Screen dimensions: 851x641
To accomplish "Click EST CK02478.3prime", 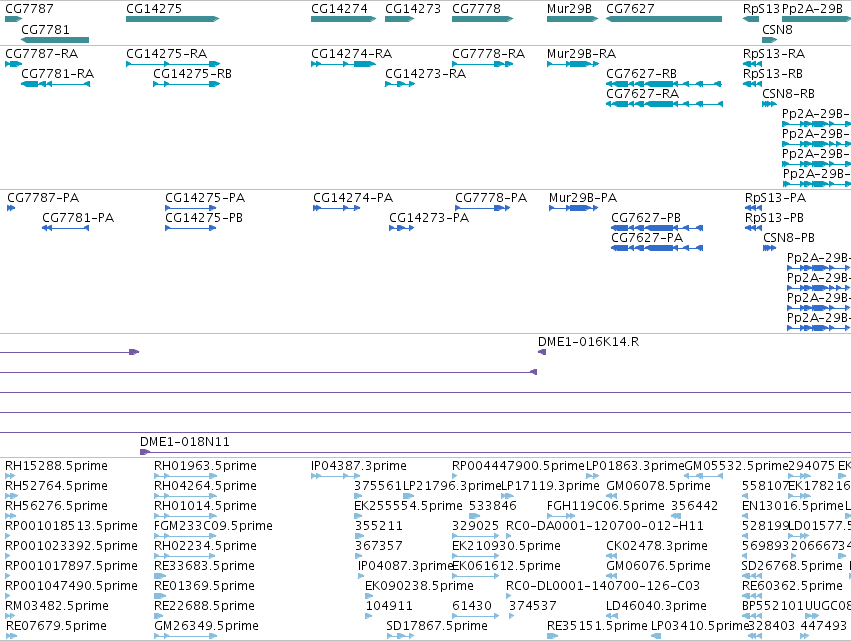I will pos(612,556).
